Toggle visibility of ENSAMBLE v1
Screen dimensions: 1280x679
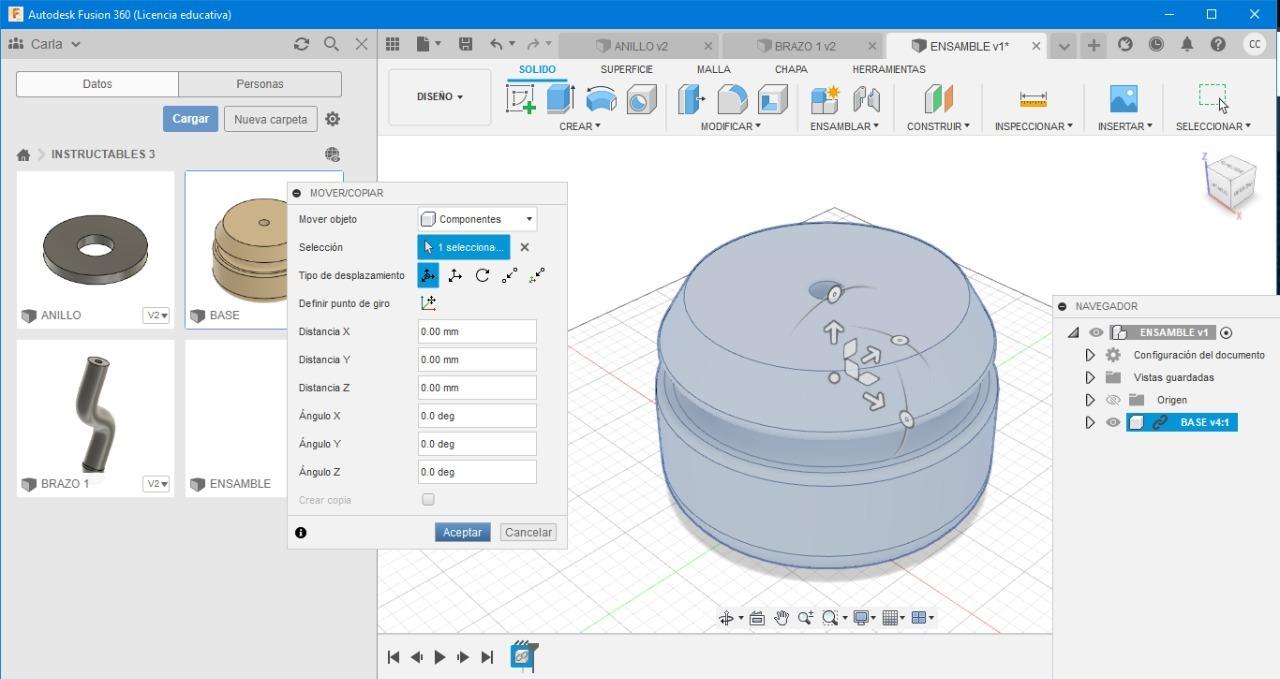(x=1096, y=333)
